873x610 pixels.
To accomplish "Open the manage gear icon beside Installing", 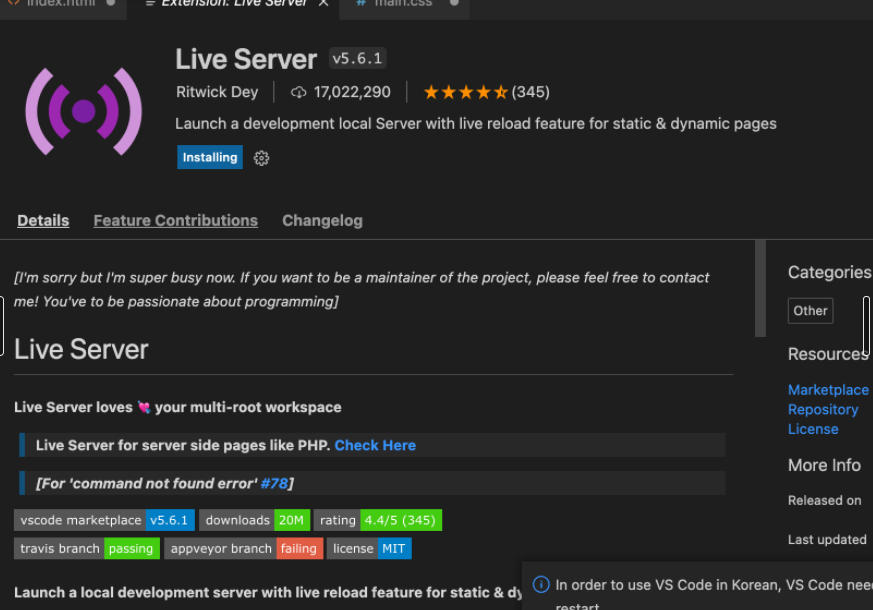I will point(261,158).
